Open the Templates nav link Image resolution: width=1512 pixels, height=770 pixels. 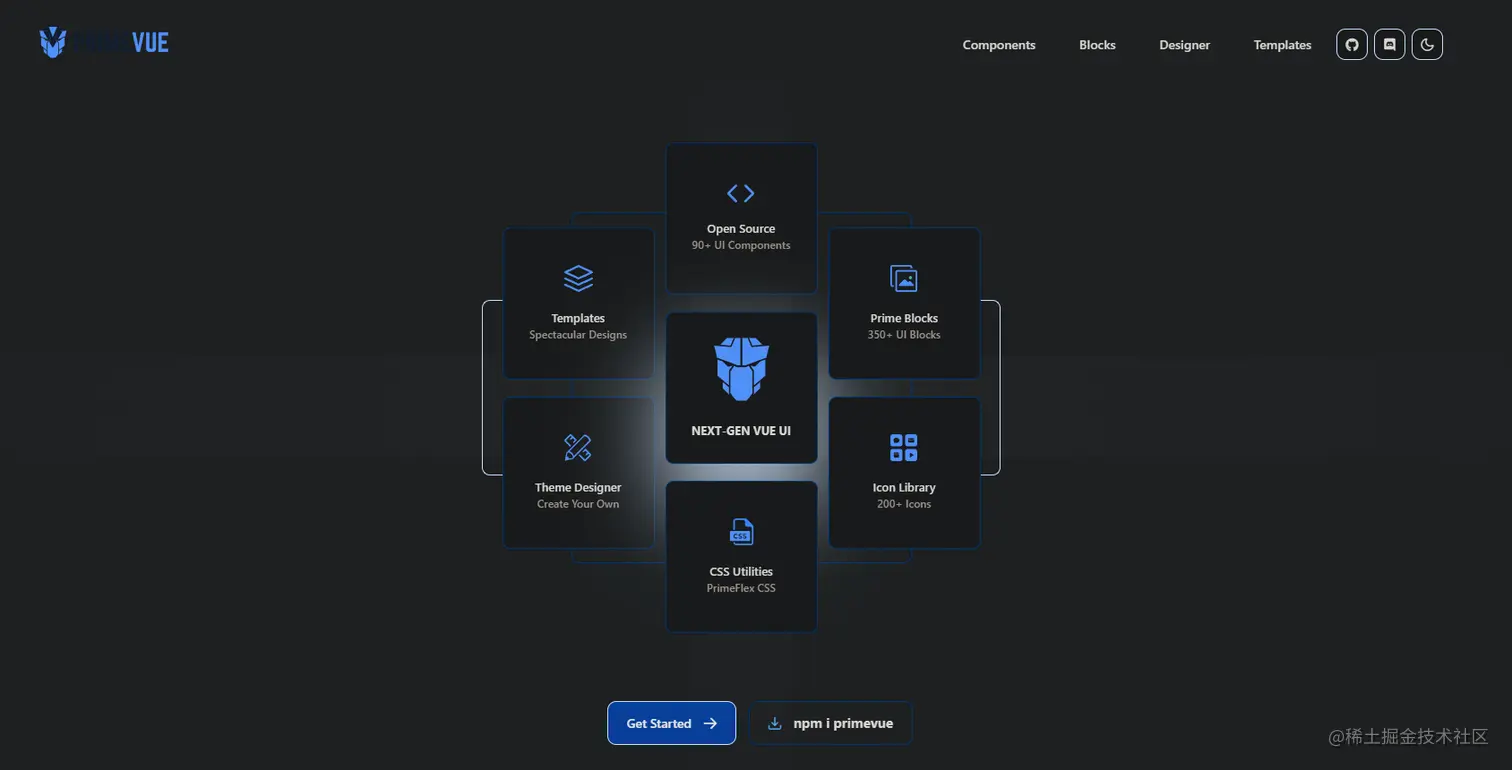1282,45
